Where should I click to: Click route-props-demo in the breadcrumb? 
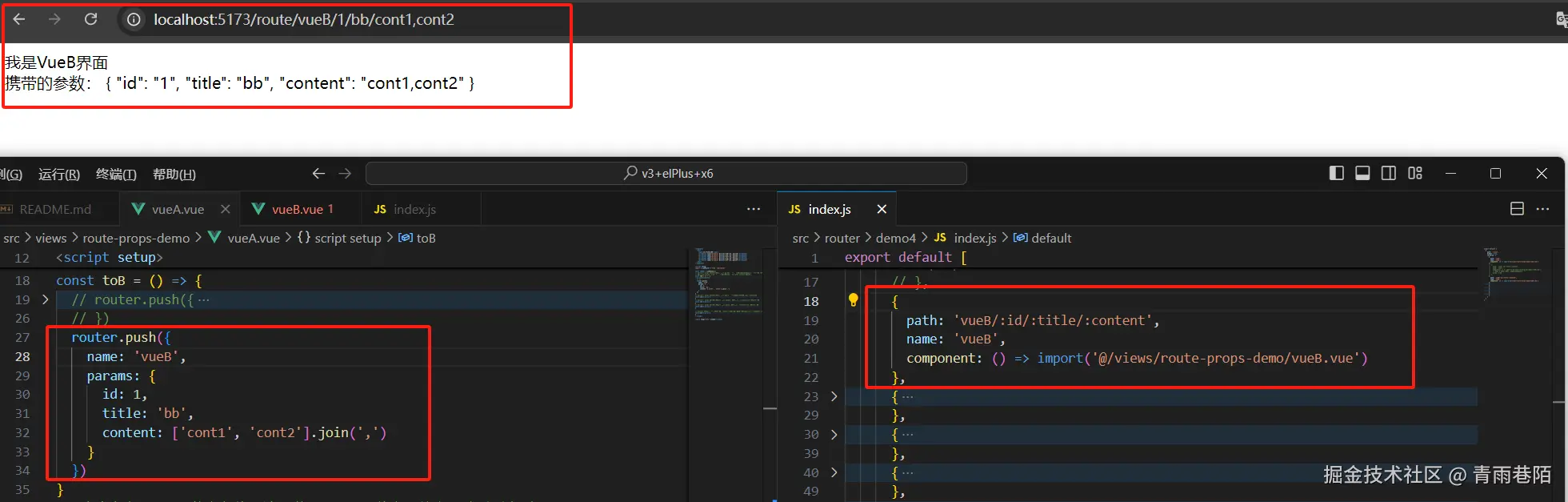(136, 238)
